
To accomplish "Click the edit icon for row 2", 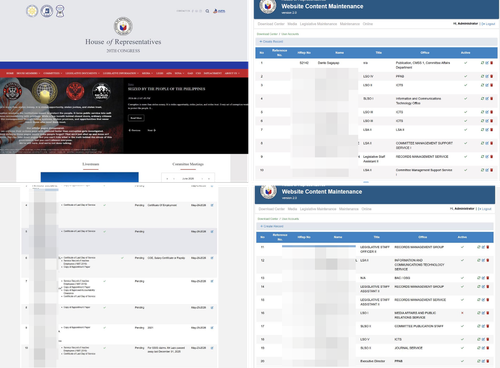I will [x=487, y=76].
